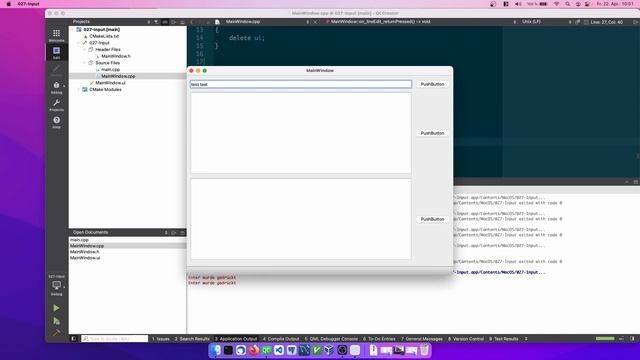Viewport: 640px width, 360px height.
Task: Click inside the upper text area of MainWindow
Action: pyautogui.click(x=301, y=133)
